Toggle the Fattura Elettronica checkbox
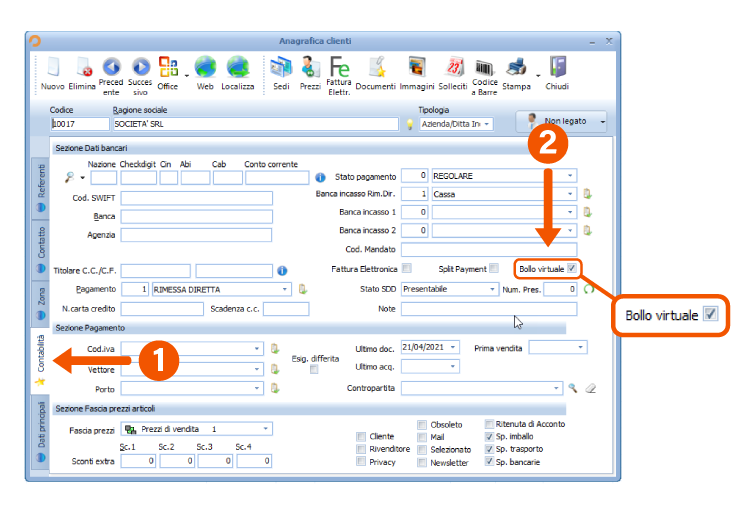Screen dimensions: 740x506 pyautogui.click(x=406, y=269)
